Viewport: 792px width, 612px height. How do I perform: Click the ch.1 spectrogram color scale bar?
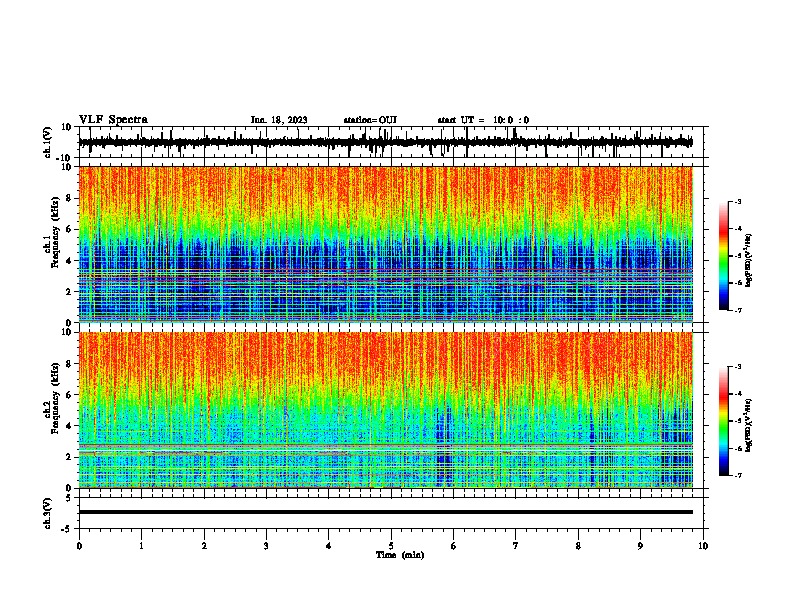(x=723, y=256)
